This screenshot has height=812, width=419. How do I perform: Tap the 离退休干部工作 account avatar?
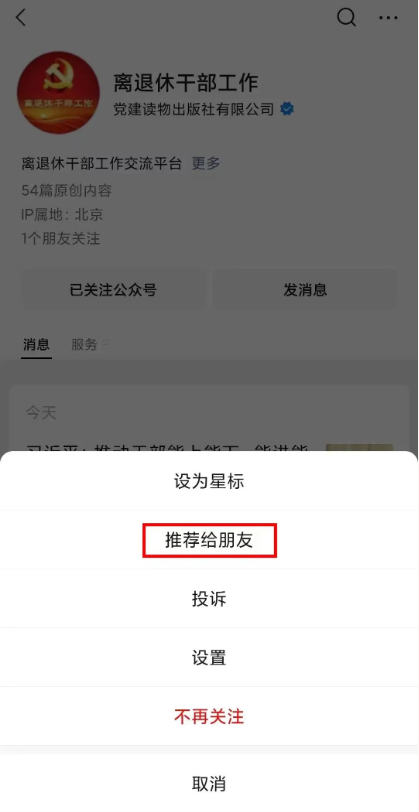pyautogui.click(x=58, y=92)
